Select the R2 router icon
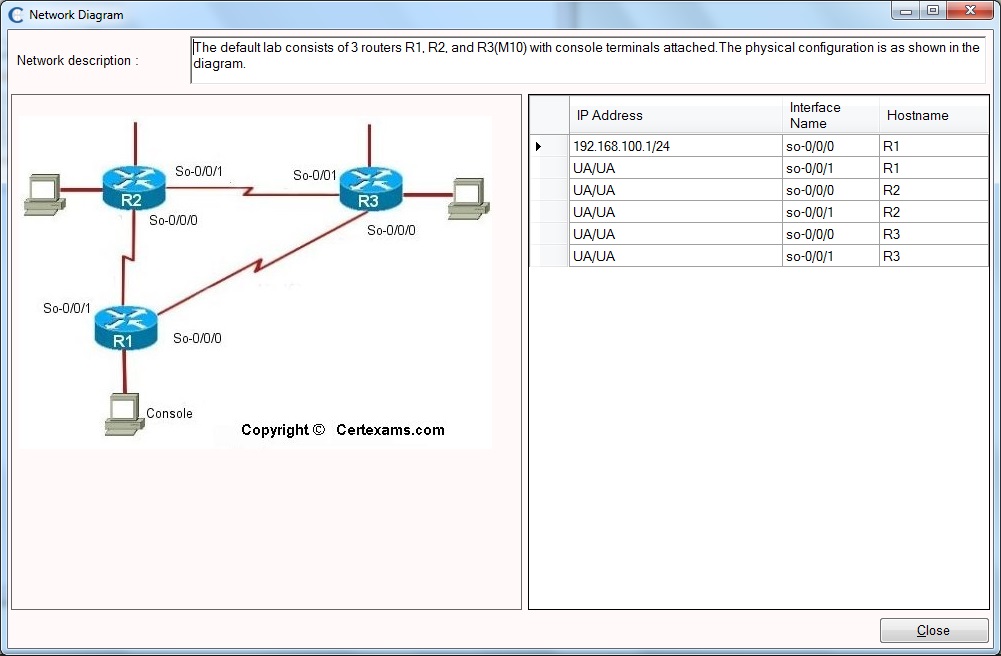The image size is (1001, 656). (x=133, y=186)
